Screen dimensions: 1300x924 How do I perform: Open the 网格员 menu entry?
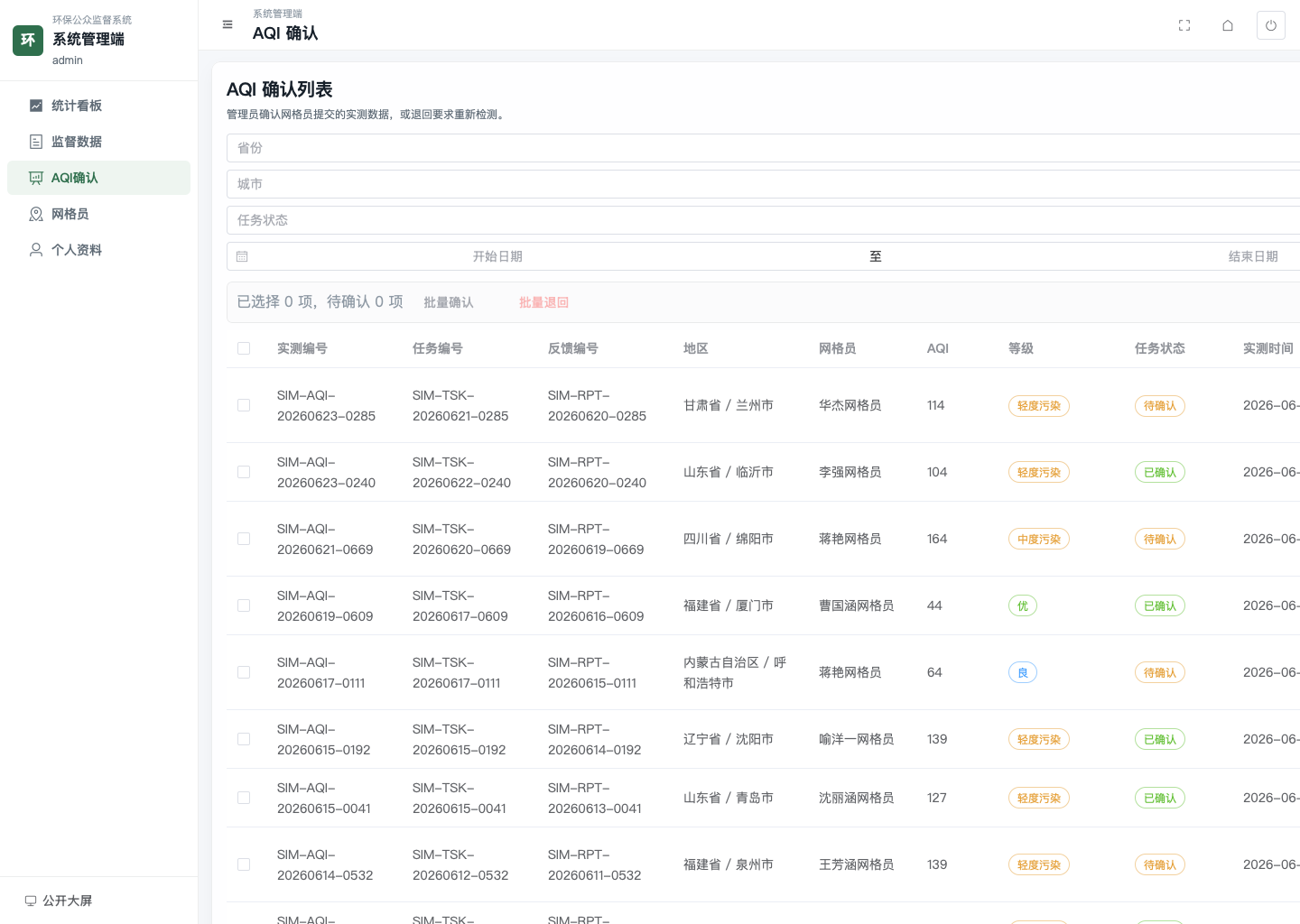click(x=98, y=214)
